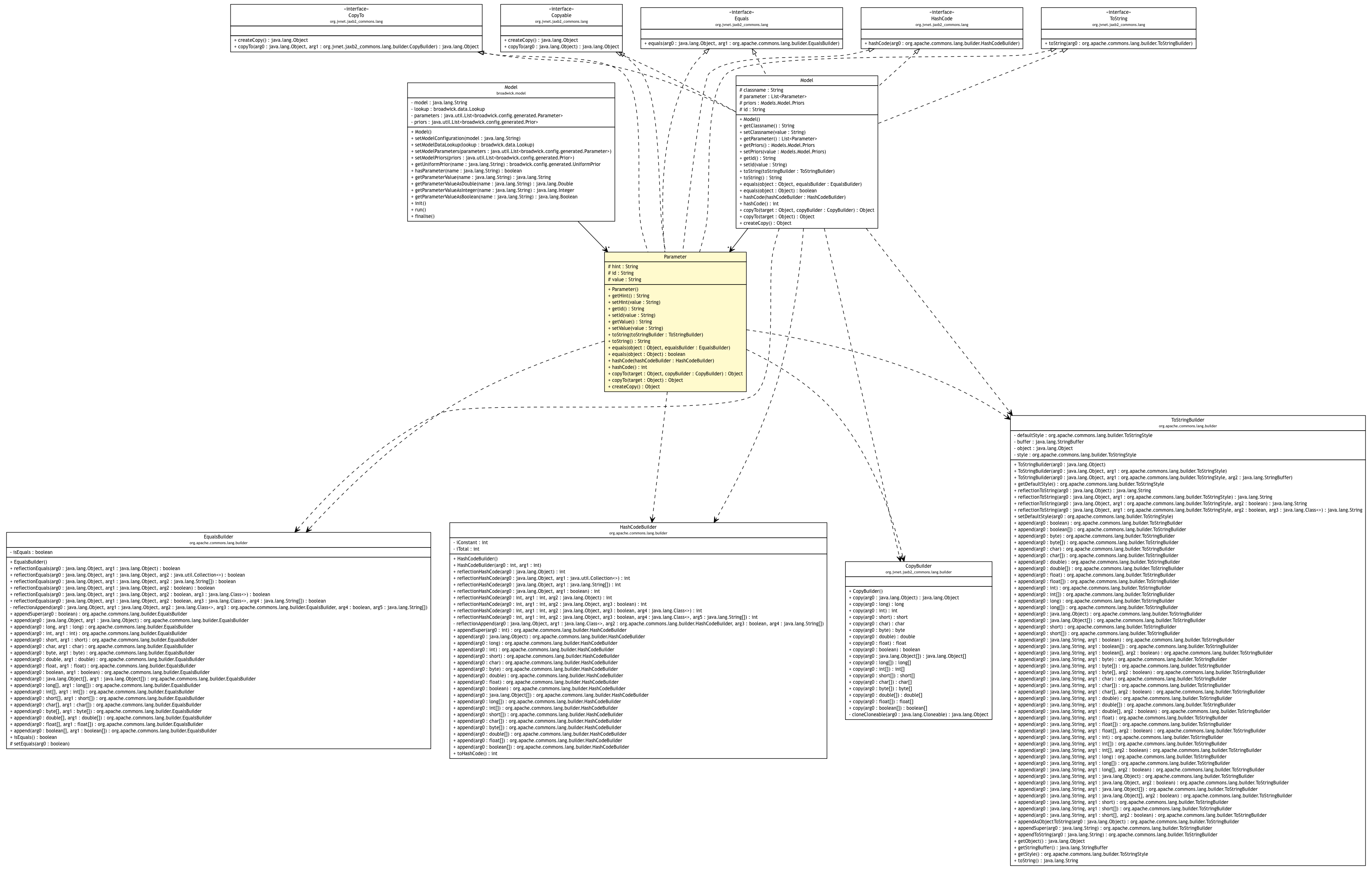The image size is (1372, 870).
Task: Click the HashCode interface's hashCode method
Action: [x=942, y=43]
